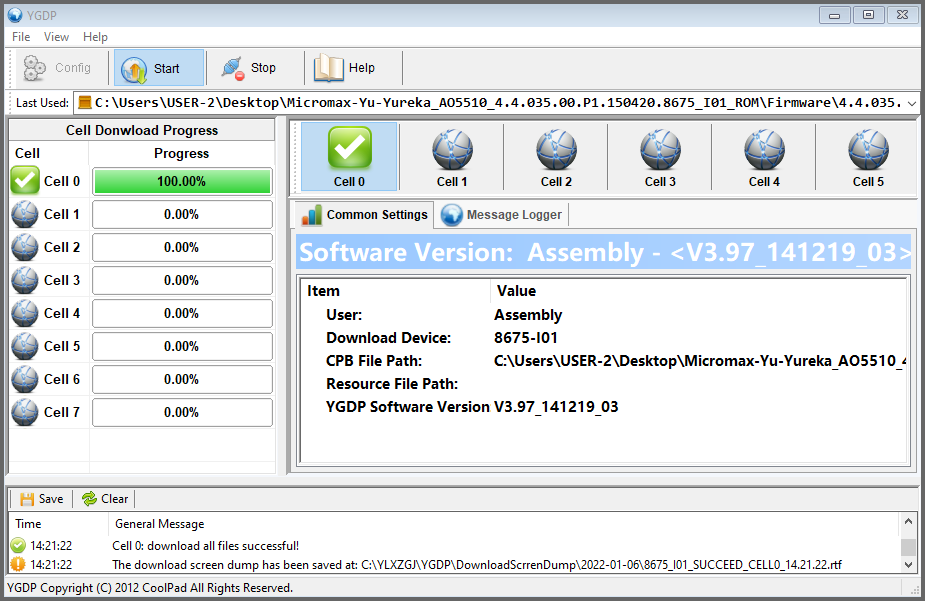This screenshot has width=925, height=601.
Task: Select Cell 3 globe icon in top strip
Action: pos(660,157)
